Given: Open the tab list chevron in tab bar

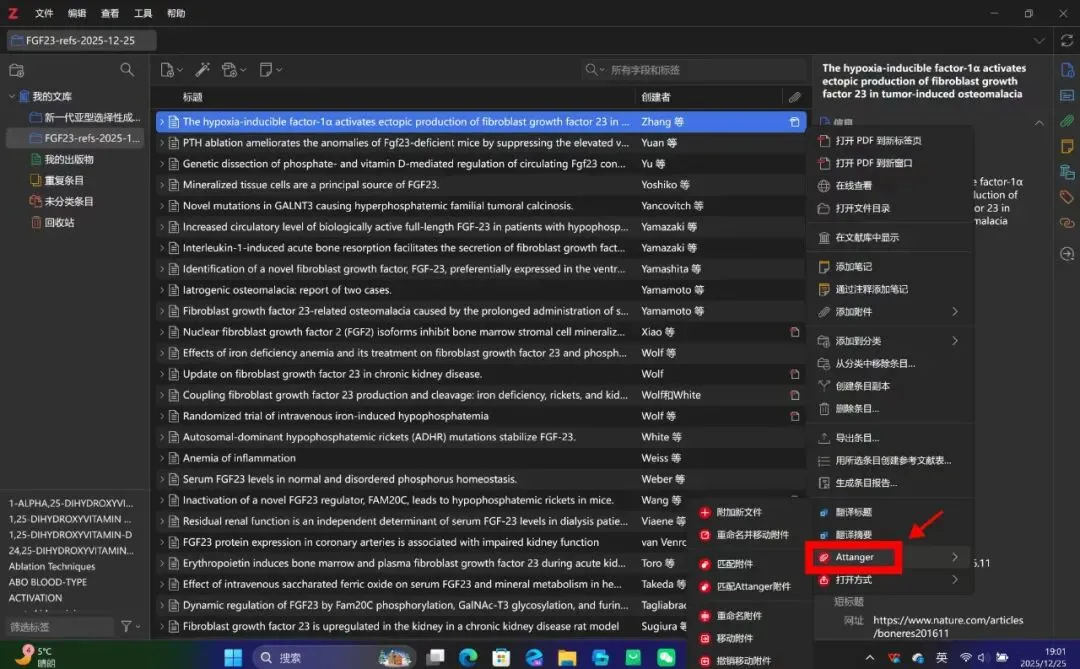Looking at the screenshot, I should 1039,41.
